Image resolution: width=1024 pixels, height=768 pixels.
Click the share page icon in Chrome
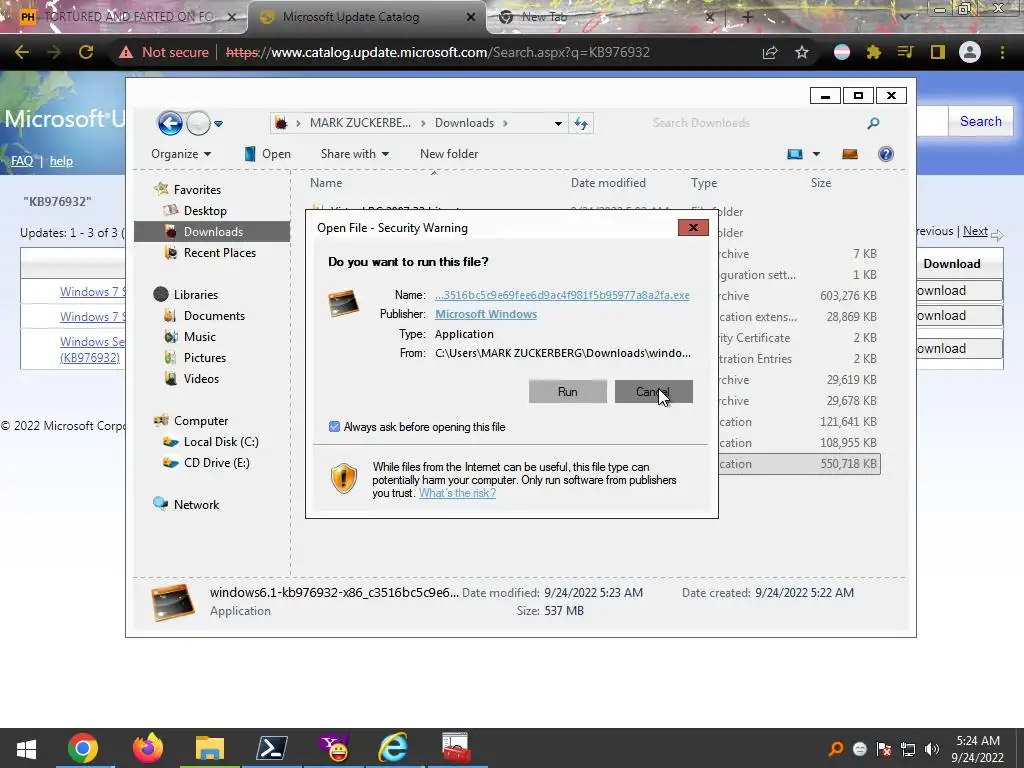pyautogui.click(x=770, y=52)
